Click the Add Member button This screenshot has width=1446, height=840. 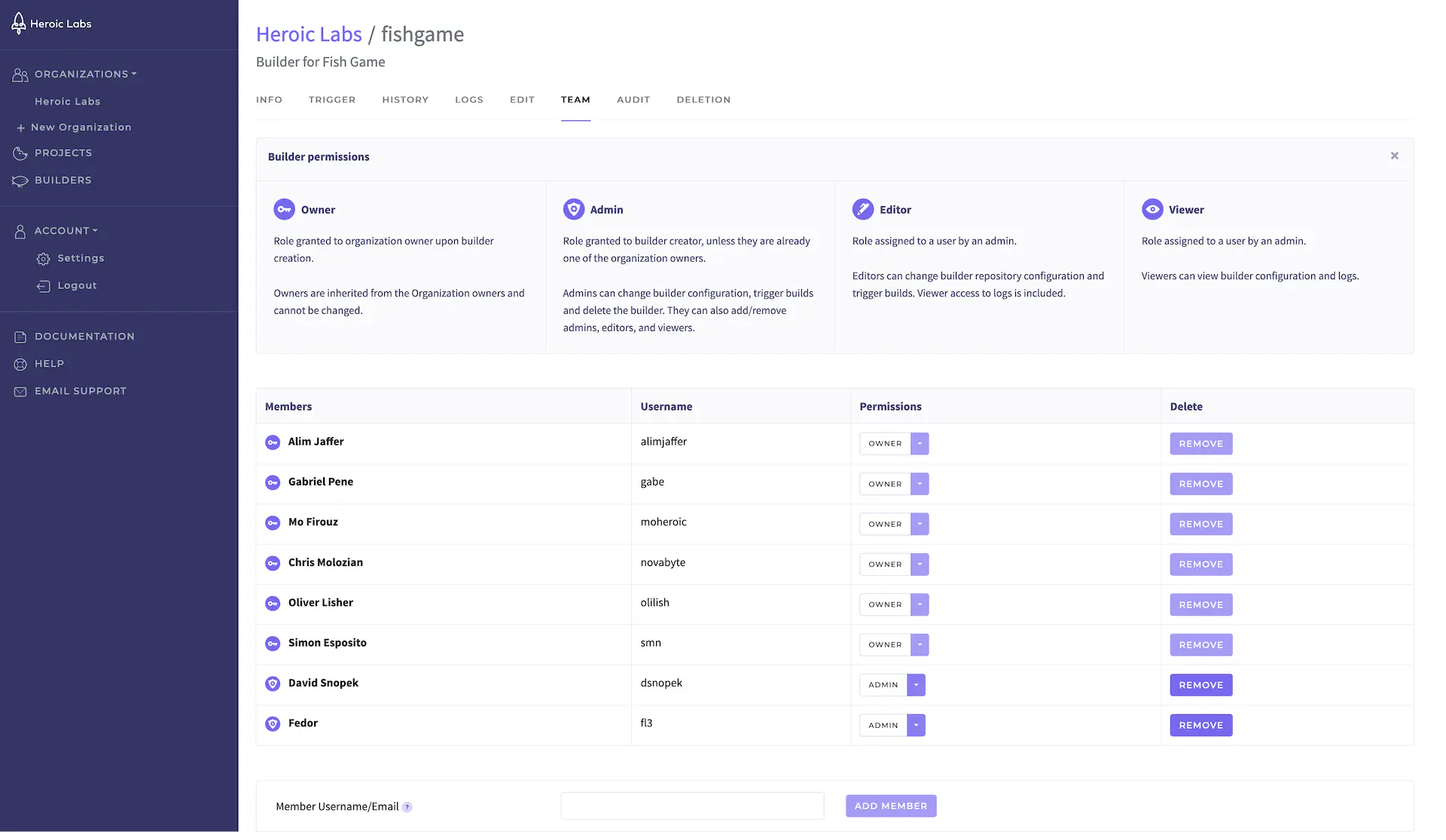[x=891, y=807]
